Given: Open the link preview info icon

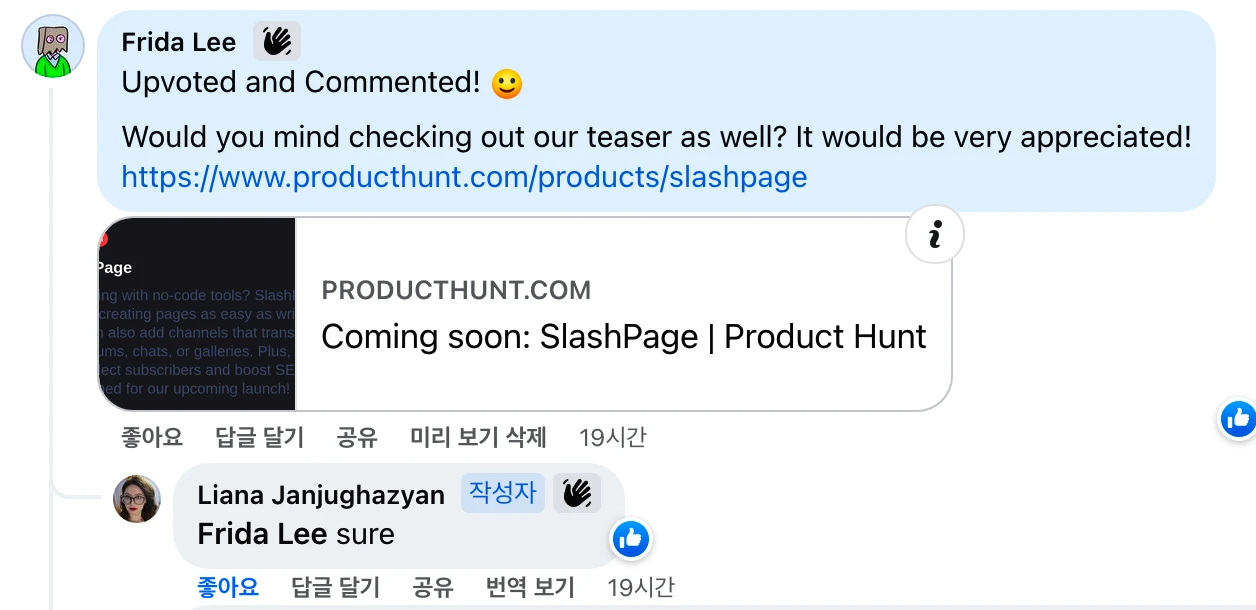Looking at the screenshot, I should coord(934,235).
